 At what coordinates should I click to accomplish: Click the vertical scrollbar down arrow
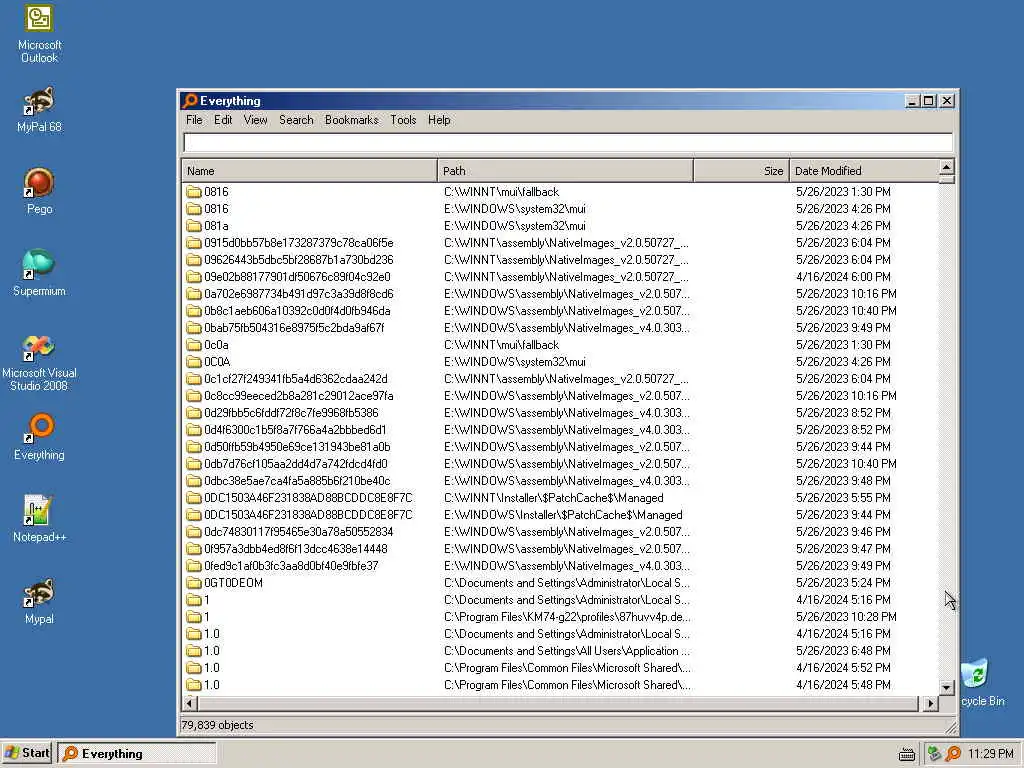coord(946,688)
